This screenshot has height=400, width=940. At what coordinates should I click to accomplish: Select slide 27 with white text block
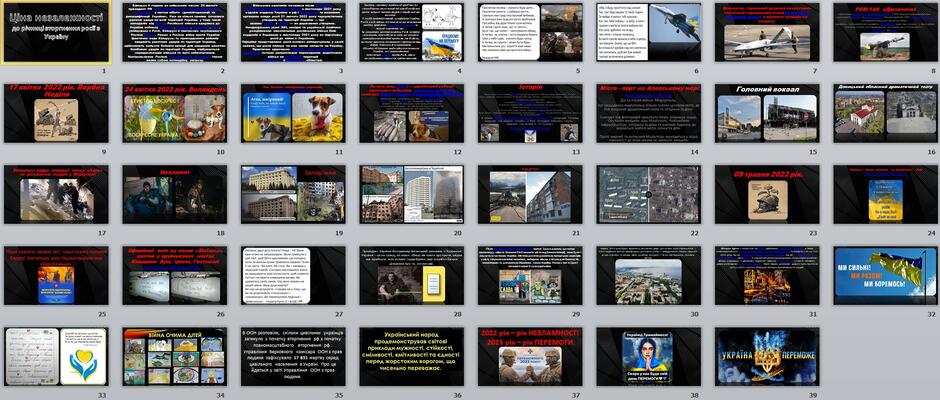point(293,275)
